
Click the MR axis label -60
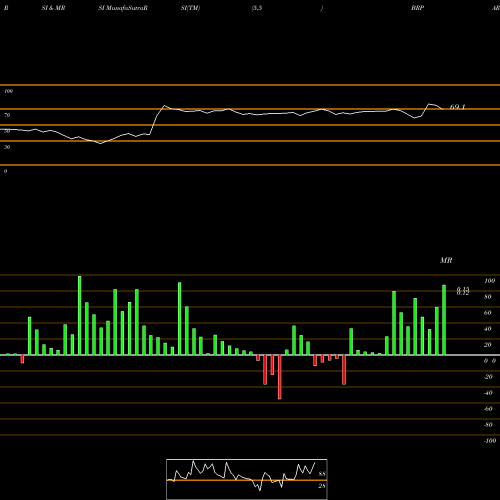pyautogui.click(x=488, y=409)
